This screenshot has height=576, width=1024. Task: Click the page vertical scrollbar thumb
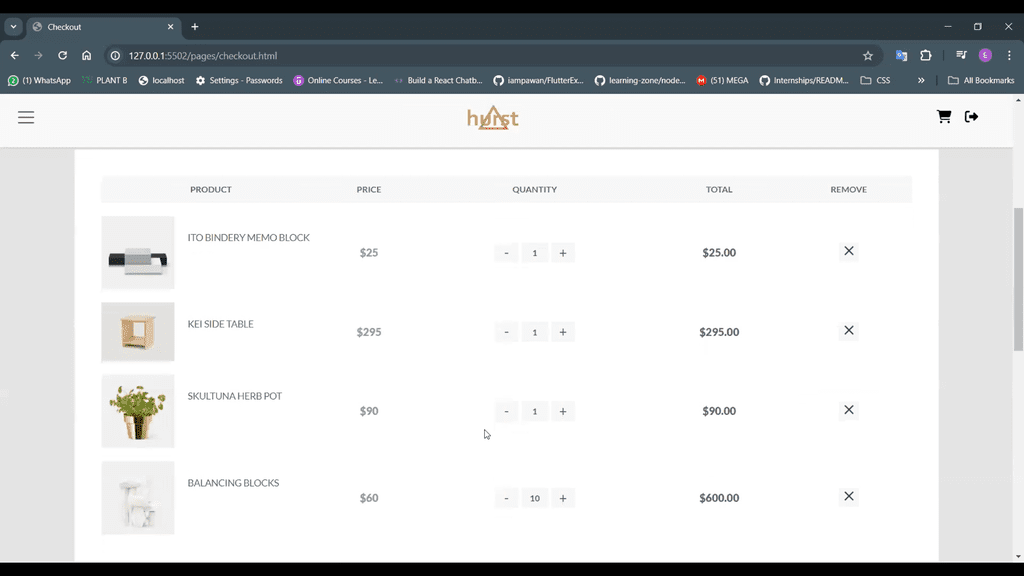[1018, 280]
